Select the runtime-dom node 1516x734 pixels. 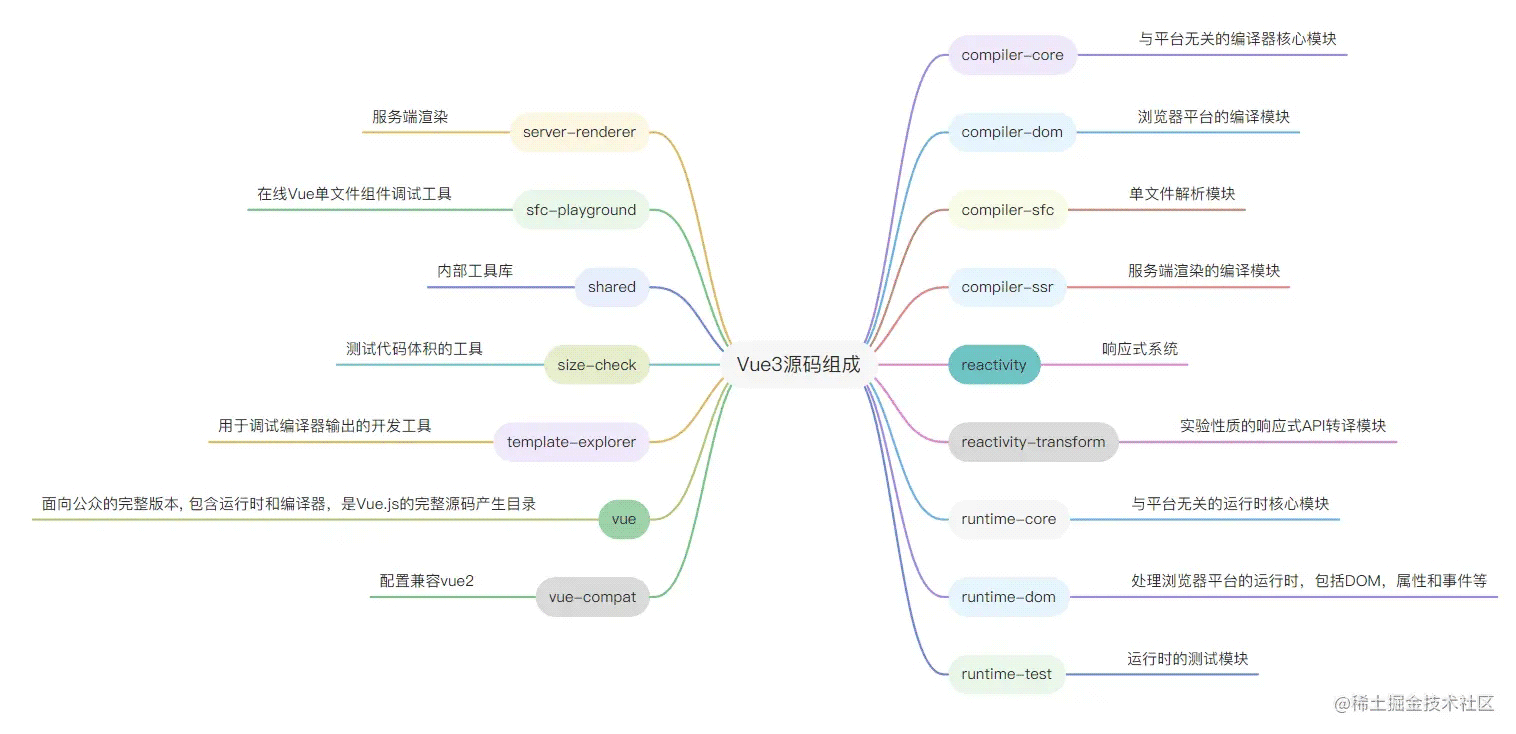1008,597
